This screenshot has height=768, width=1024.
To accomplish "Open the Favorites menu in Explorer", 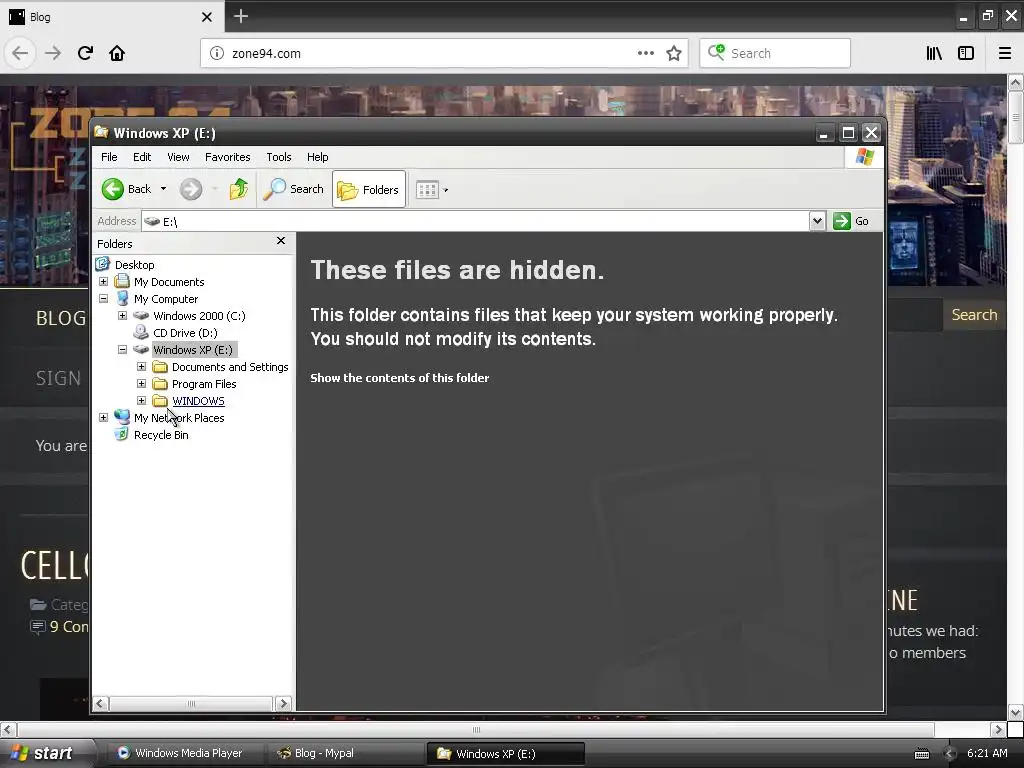I will point(227,157).
